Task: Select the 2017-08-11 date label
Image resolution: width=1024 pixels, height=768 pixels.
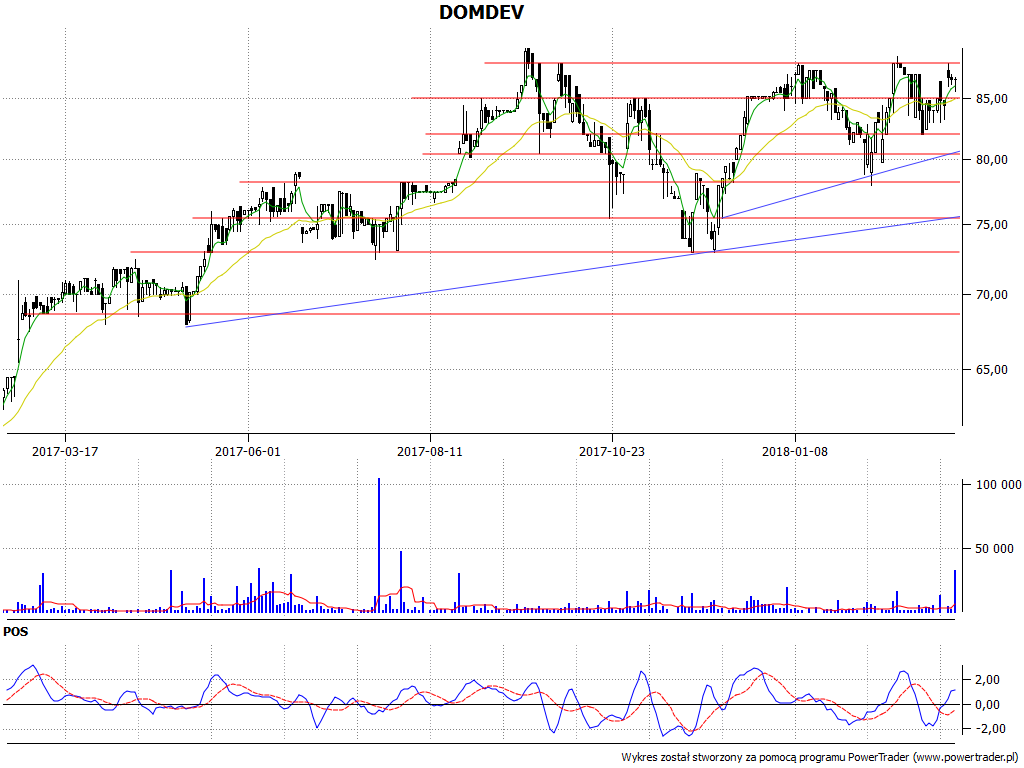Action: [x=430, y=451]
